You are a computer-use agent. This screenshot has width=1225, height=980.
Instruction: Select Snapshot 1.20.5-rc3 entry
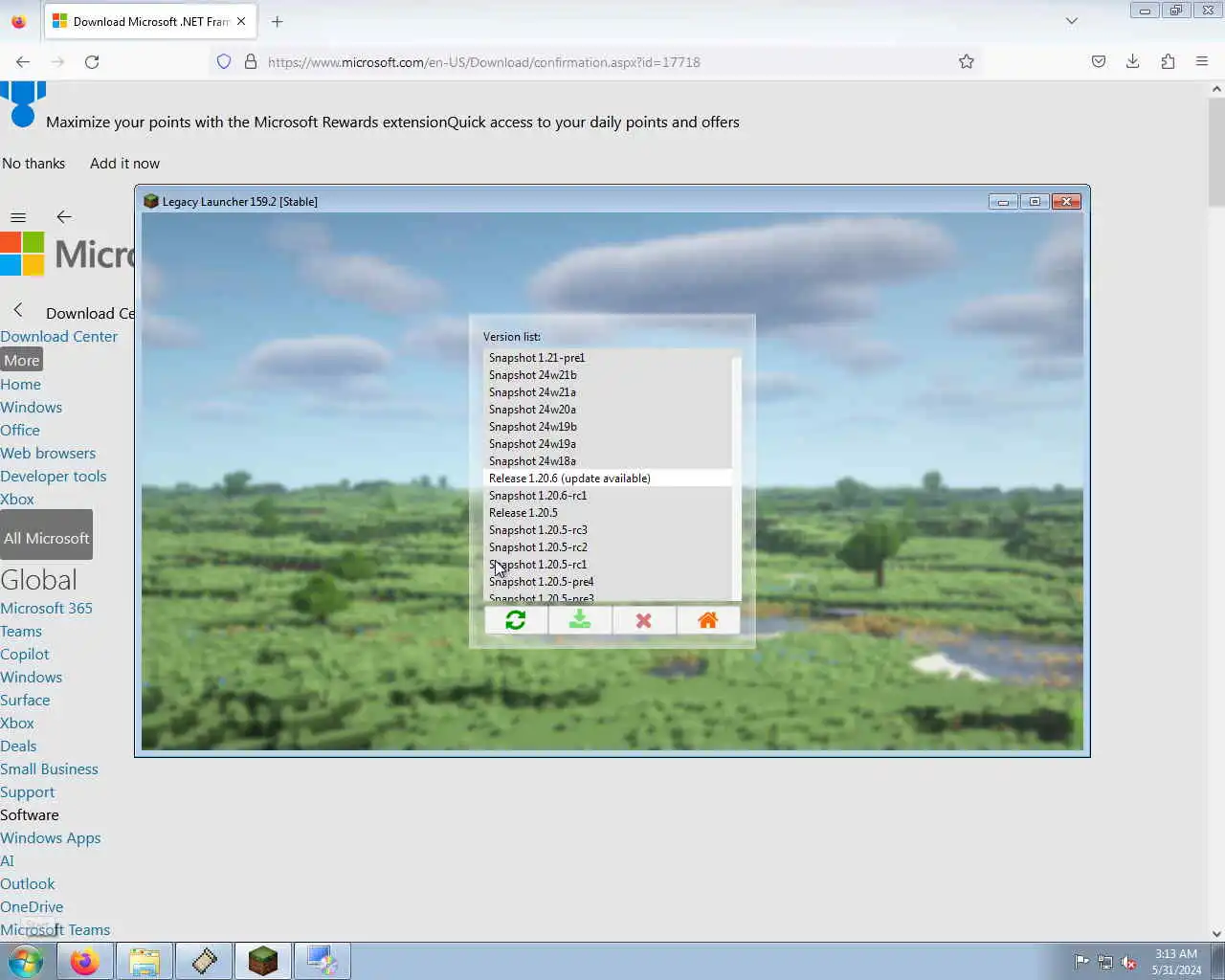(x=608, y=530)
